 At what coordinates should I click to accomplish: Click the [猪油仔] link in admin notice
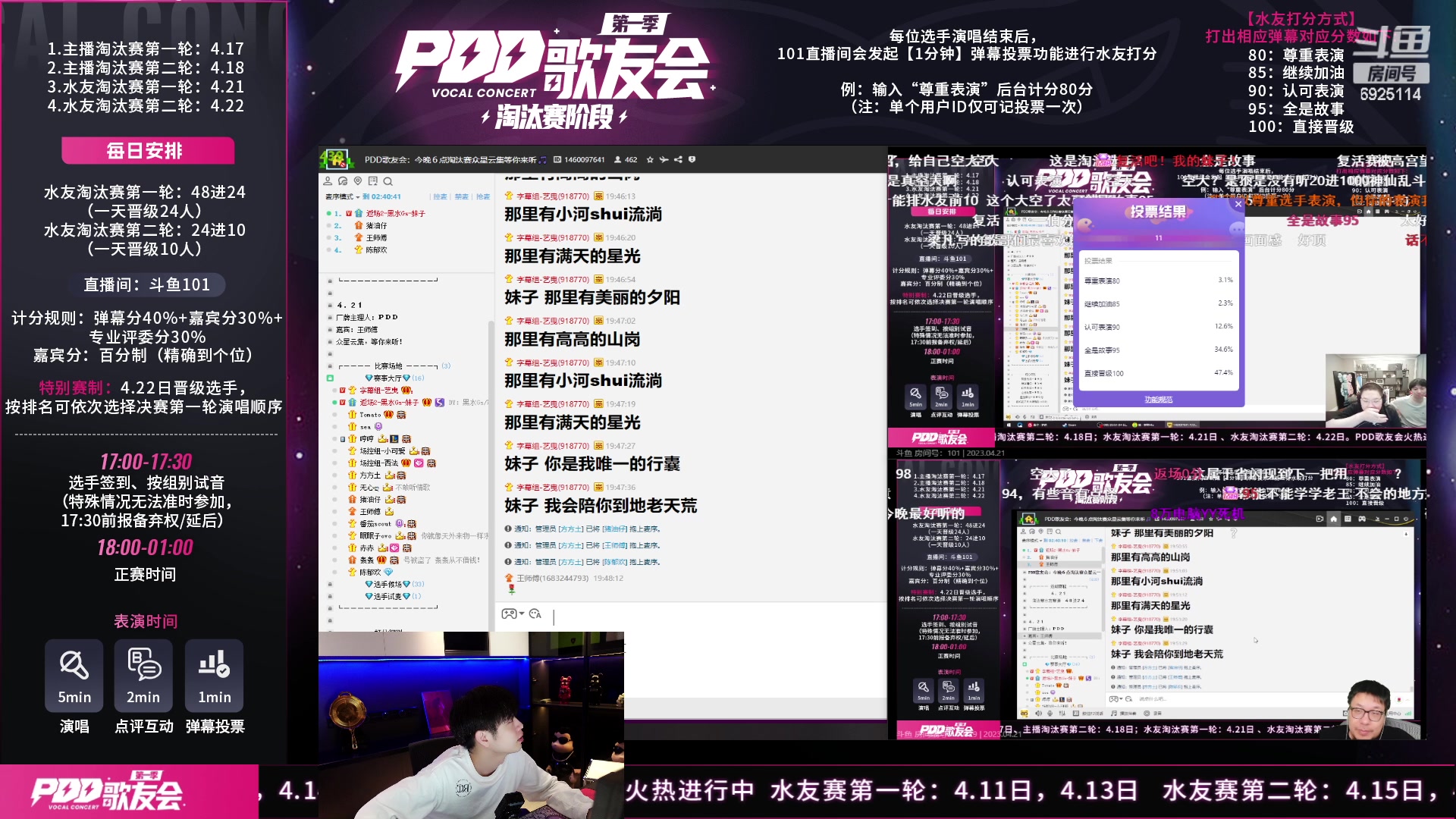click(615, 529)
